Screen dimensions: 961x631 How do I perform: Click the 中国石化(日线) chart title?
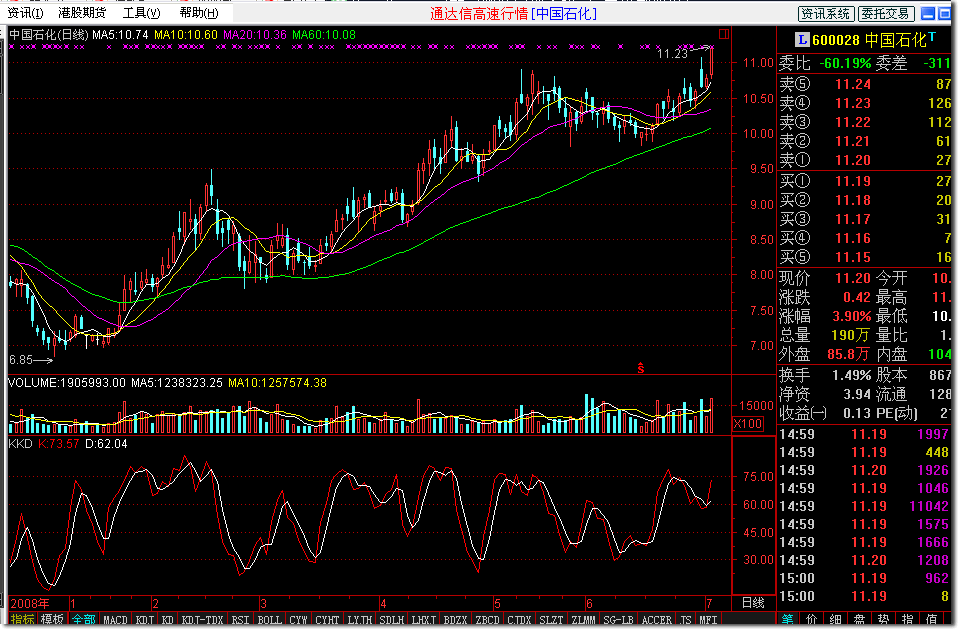pyautogui.click(x=49, y=35)
